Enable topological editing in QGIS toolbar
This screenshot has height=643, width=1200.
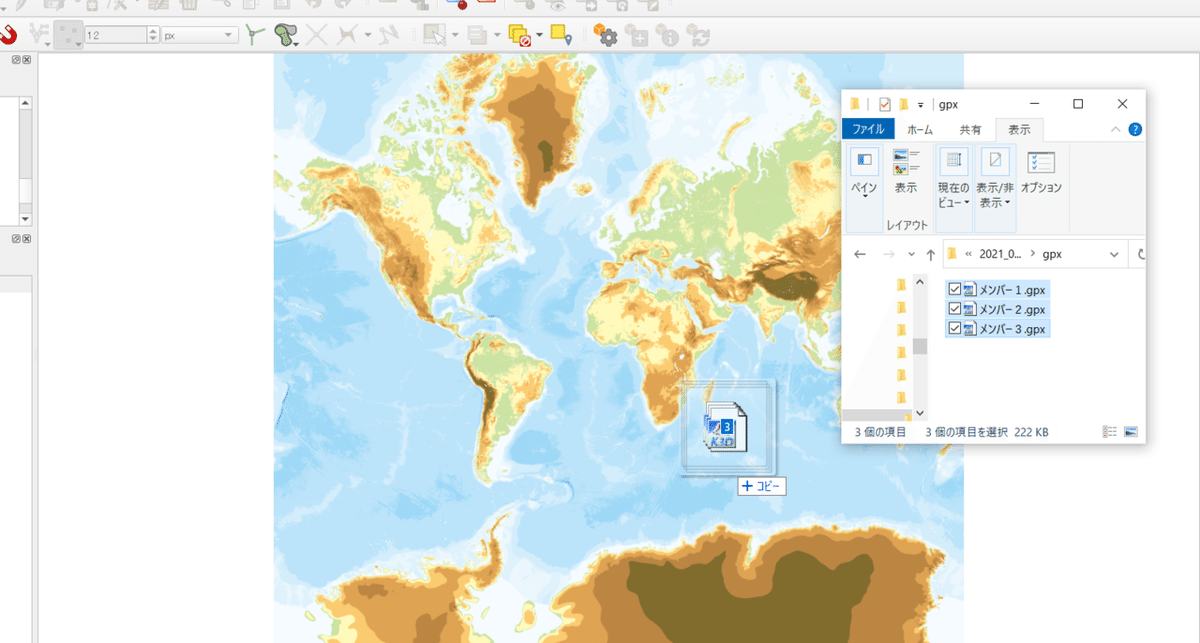(255, 35)
